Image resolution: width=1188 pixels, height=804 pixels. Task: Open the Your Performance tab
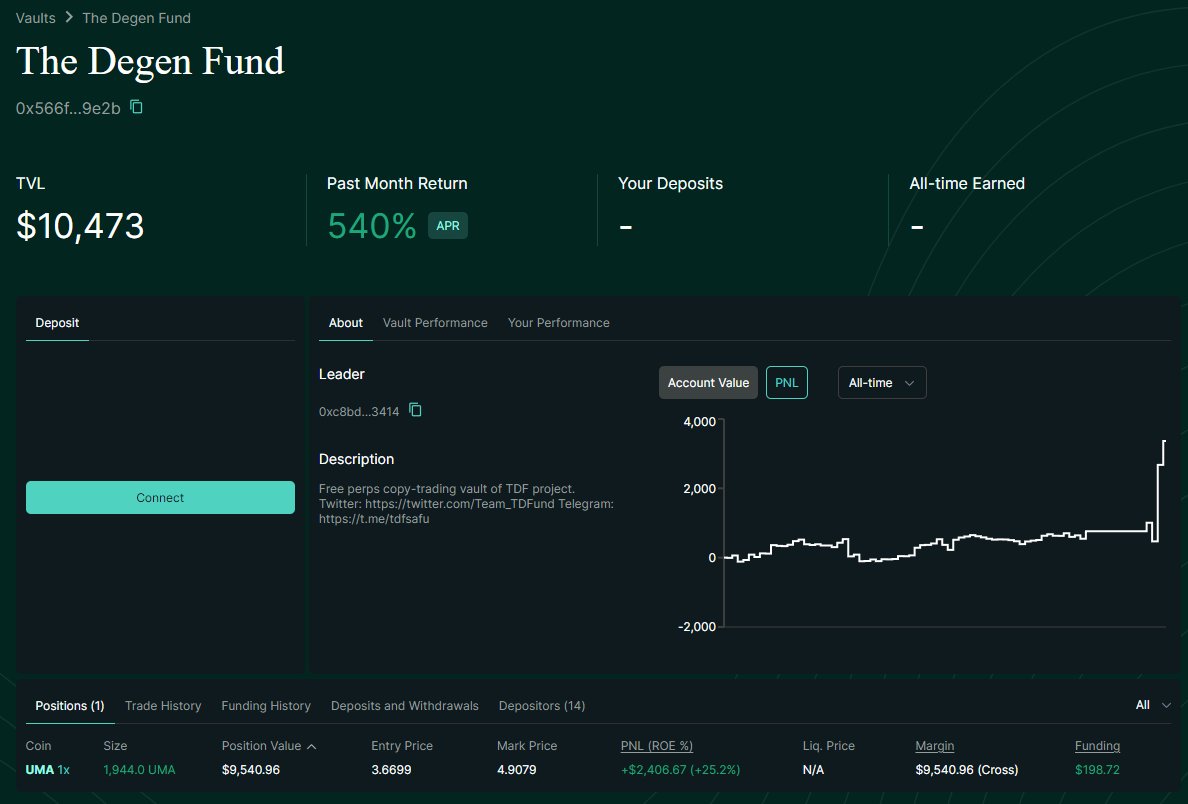pos(558,322)
